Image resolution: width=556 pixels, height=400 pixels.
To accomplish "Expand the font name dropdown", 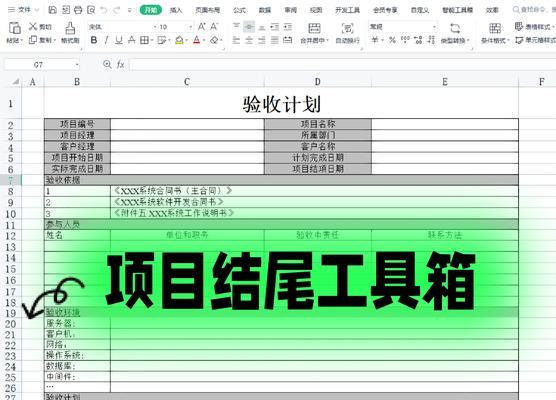I will pos(155,27).
